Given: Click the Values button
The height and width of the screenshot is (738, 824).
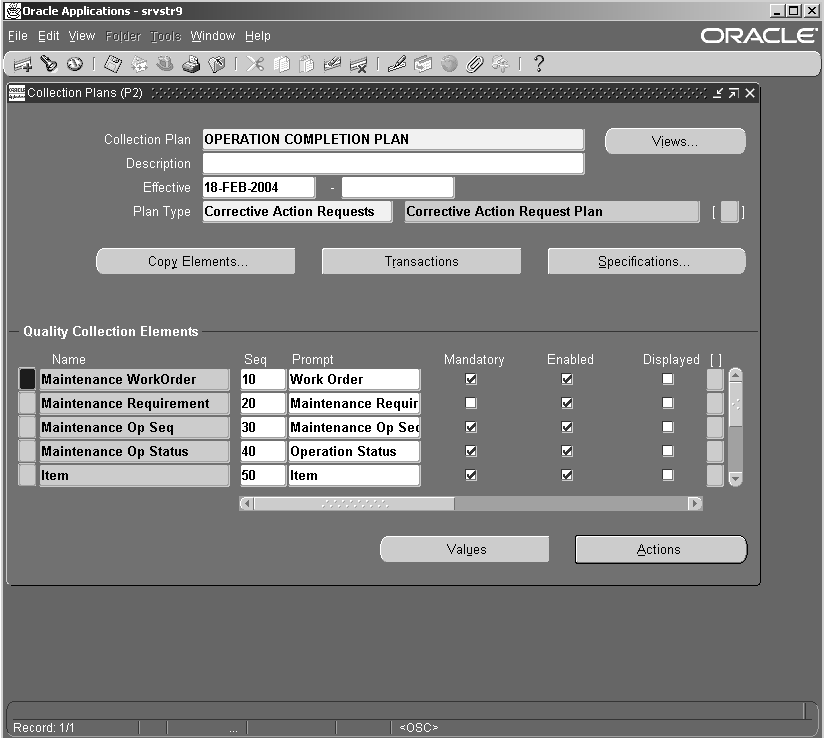Looking at the screenshot, I should [465, 549].
